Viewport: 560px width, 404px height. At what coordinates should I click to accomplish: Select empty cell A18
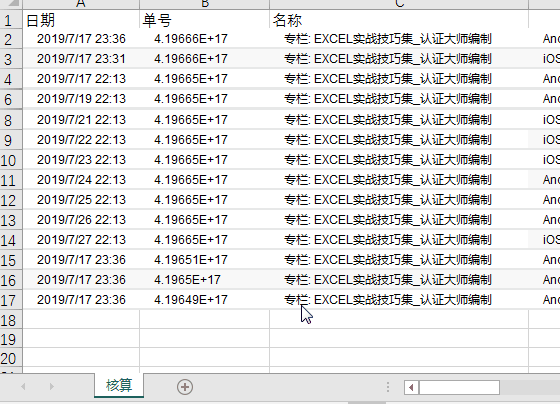(81, 319)
